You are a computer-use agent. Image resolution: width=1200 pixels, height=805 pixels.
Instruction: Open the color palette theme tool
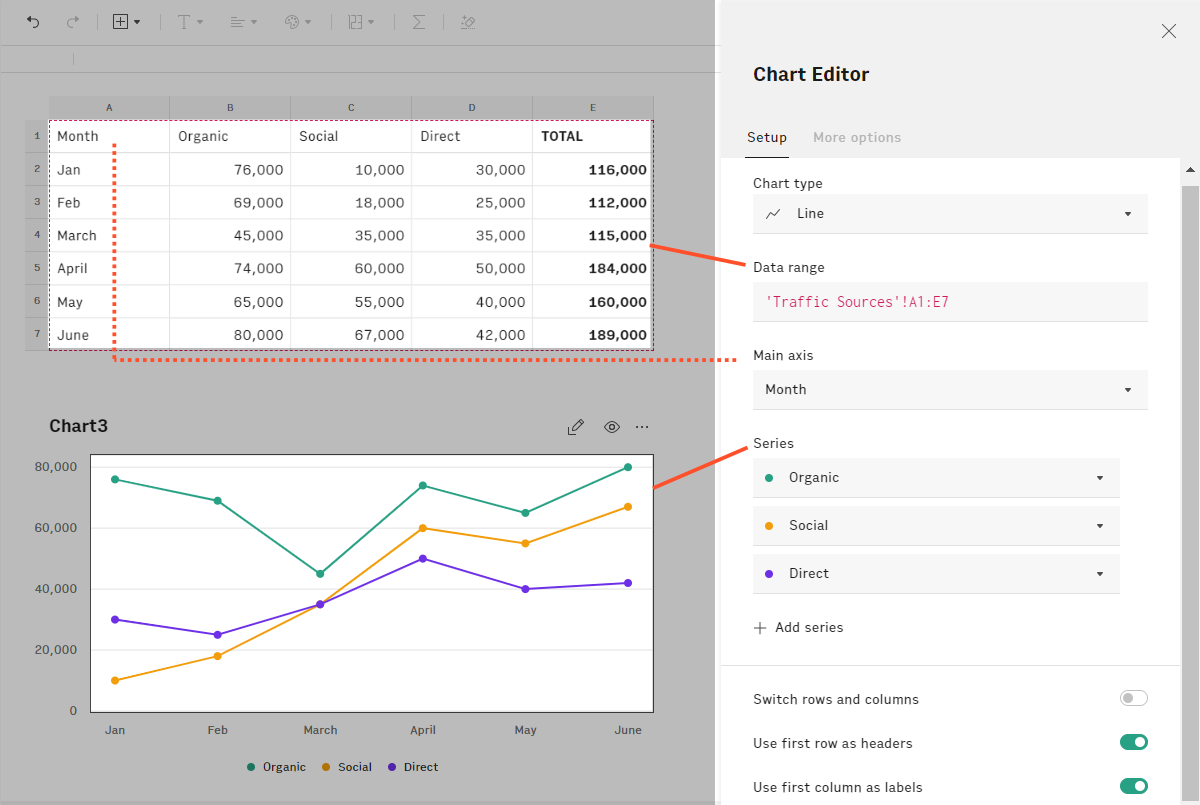(x=297, y=22)
